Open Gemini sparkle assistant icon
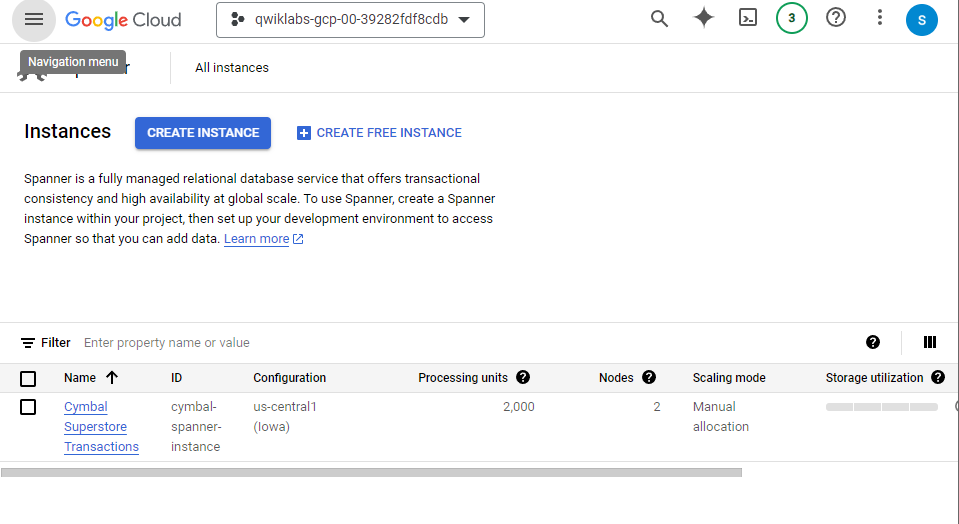This screenshot has height=524, width=959. (703, 18)
